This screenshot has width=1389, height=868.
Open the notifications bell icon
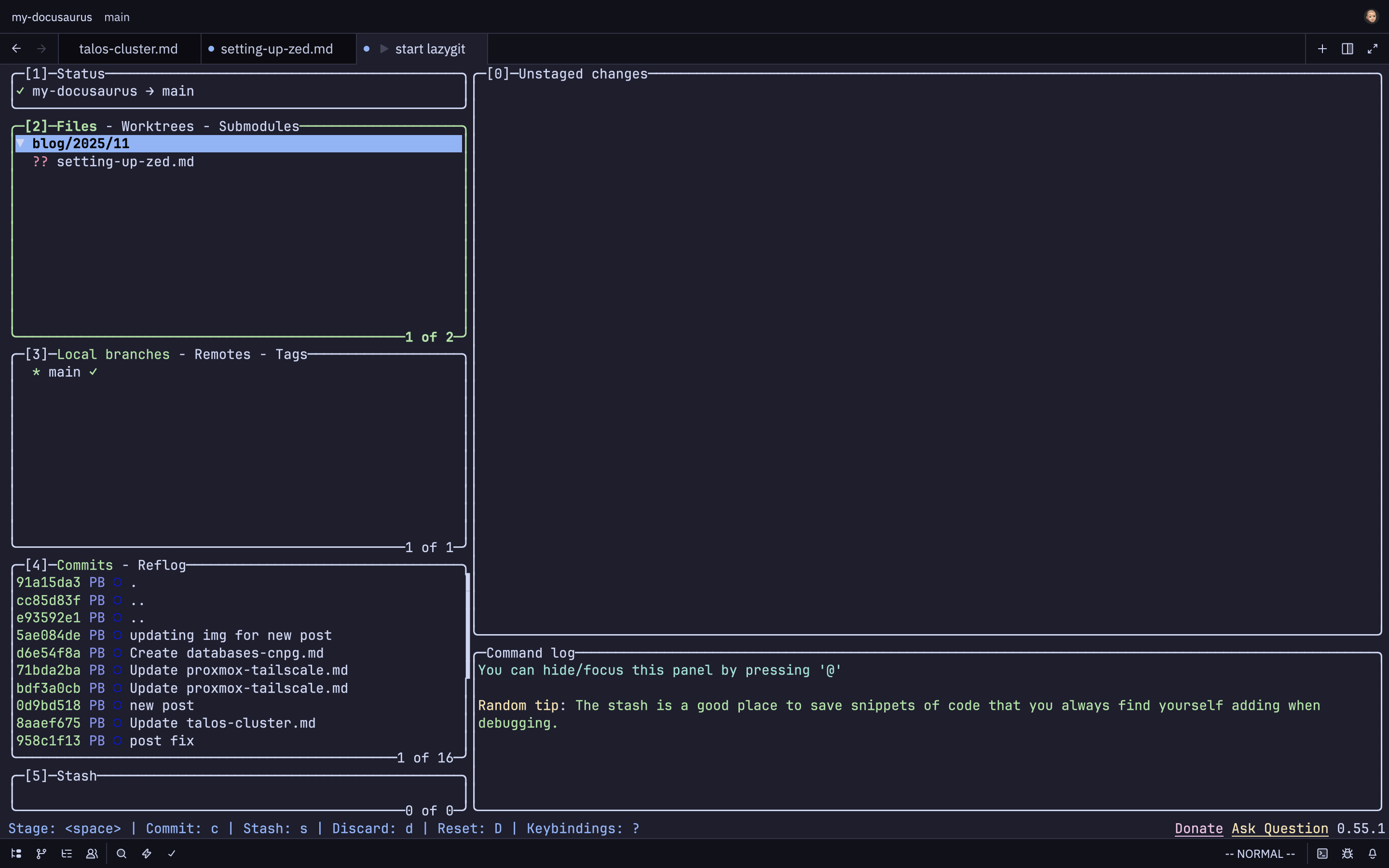pos(1372,854)
